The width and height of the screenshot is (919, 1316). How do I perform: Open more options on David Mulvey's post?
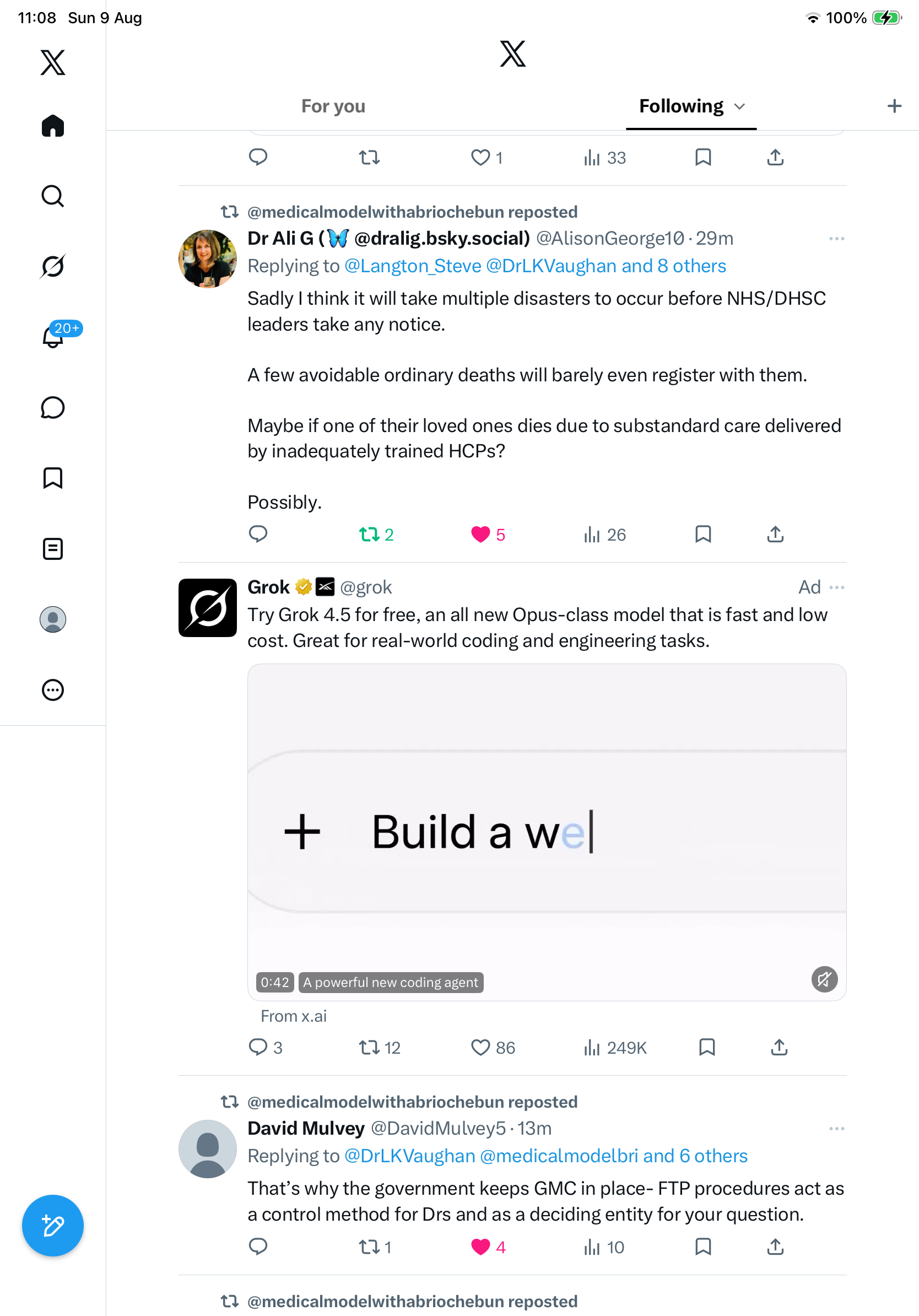pyautogui.click(x=836, y=1128)
